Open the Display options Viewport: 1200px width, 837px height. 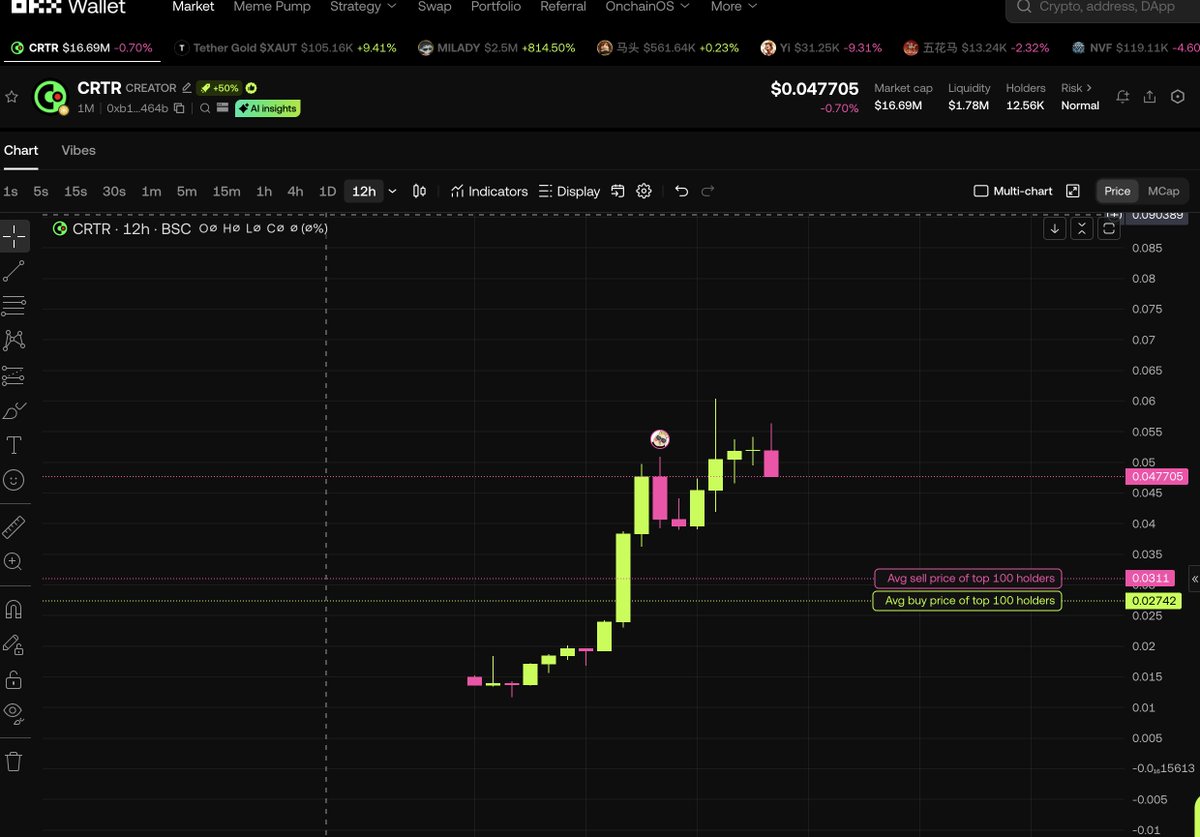tap(569, 191)
